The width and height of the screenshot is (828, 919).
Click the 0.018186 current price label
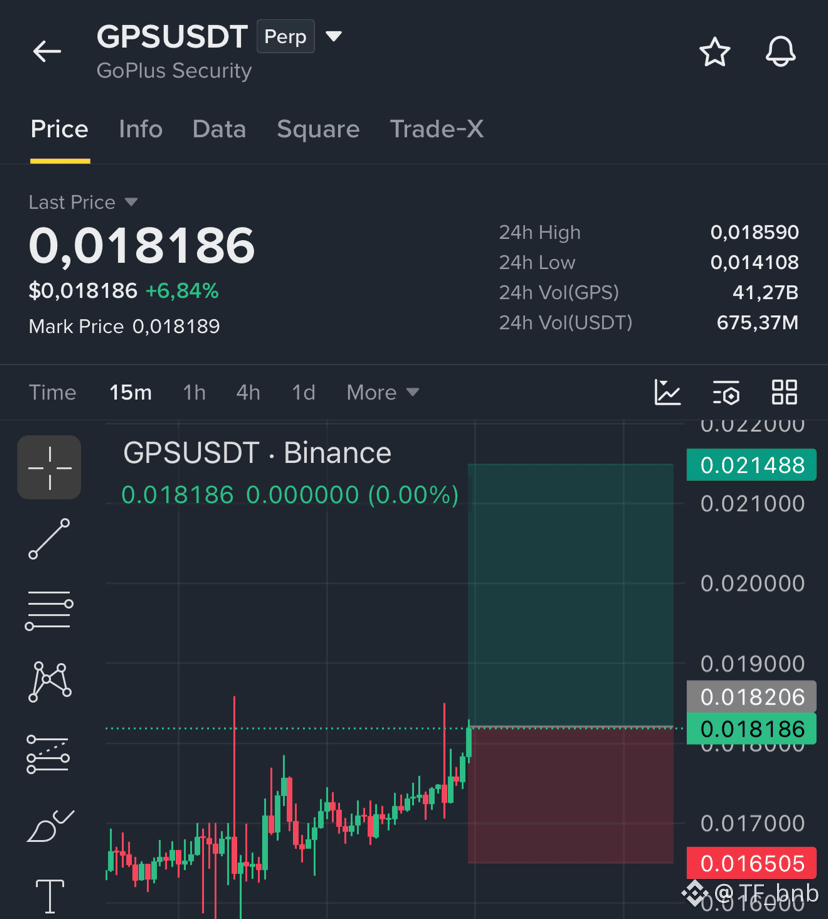[x=752, y=729]
